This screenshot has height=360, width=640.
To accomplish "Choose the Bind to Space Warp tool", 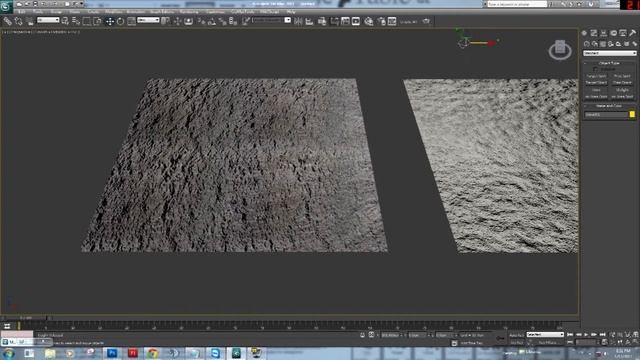I will [29, 21].
